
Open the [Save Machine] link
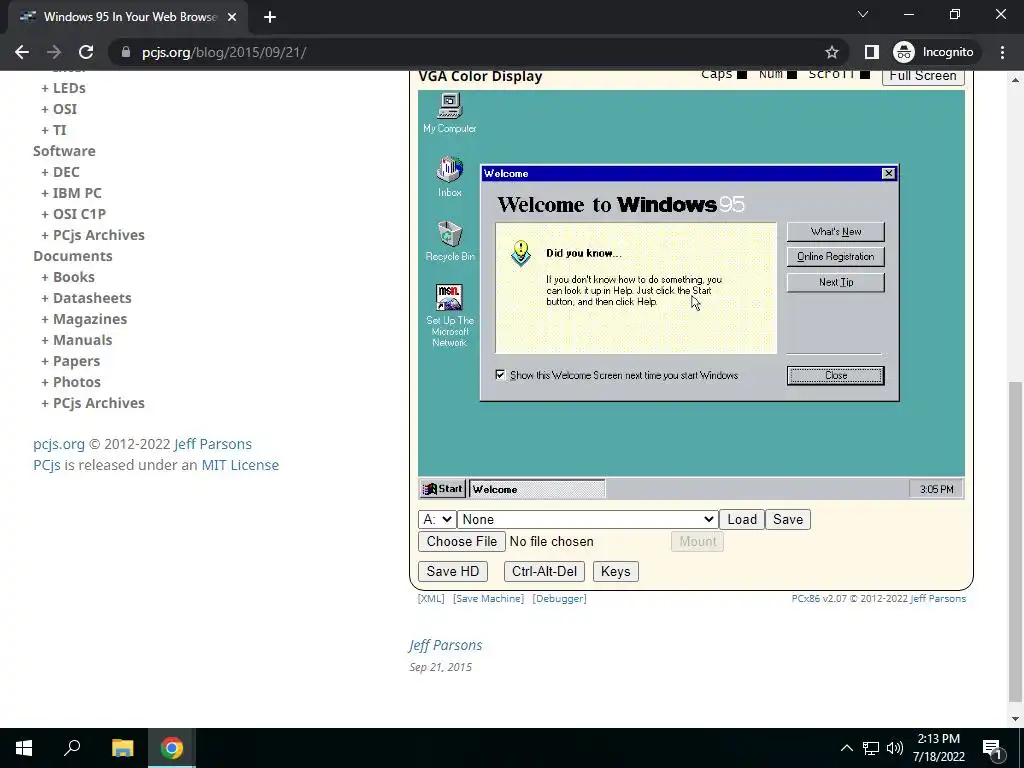pyautogui.click(x=488, y=598)
